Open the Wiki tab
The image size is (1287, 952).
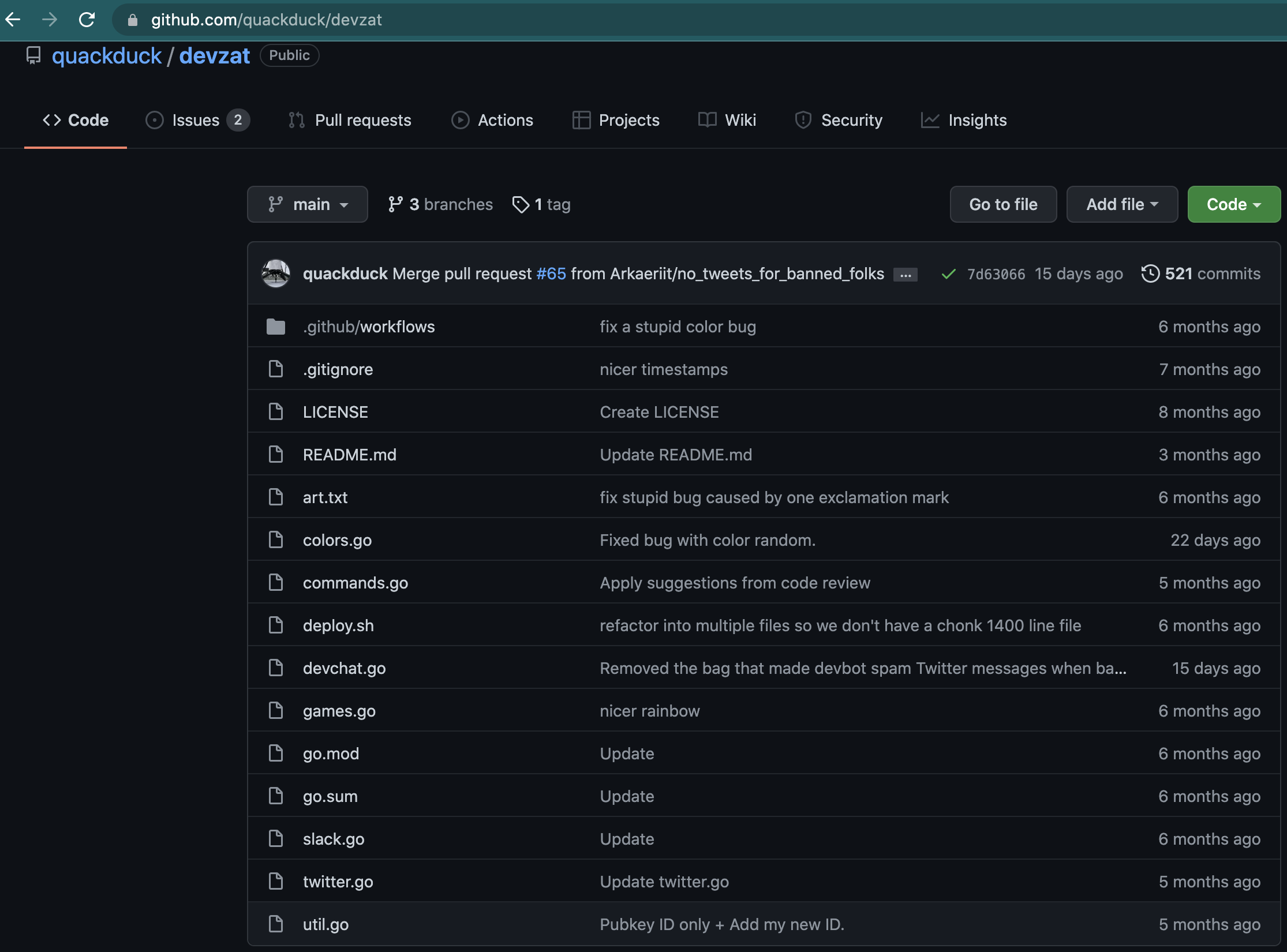coord(727,120)
